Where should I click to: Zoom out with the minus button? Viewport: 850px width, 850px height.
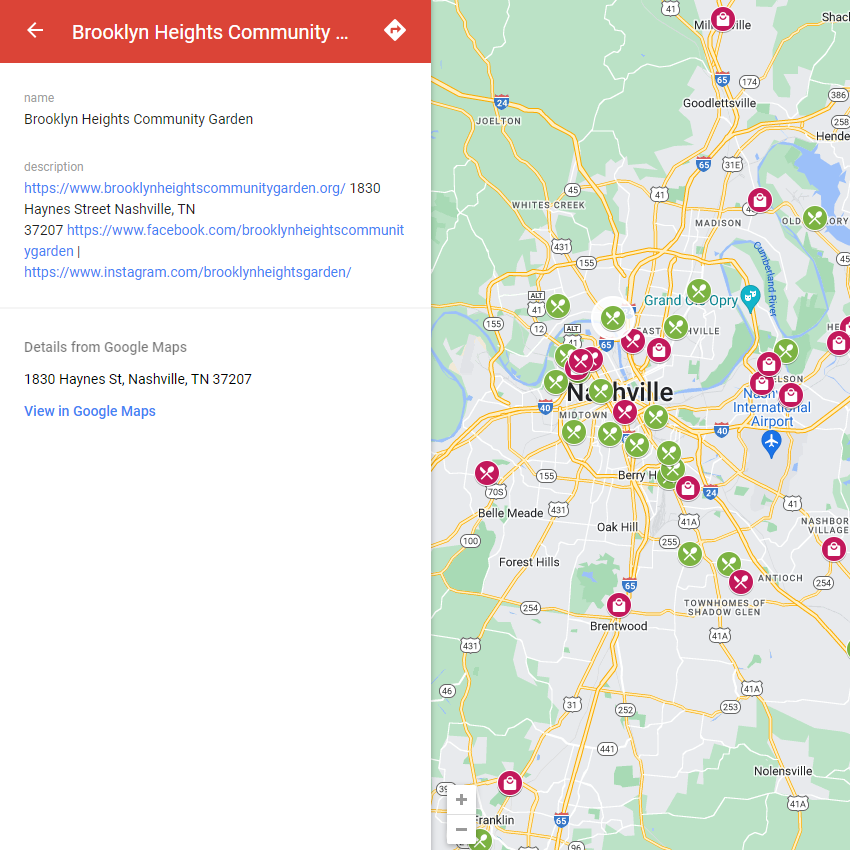pyautogui.click(x=461, y=829)
